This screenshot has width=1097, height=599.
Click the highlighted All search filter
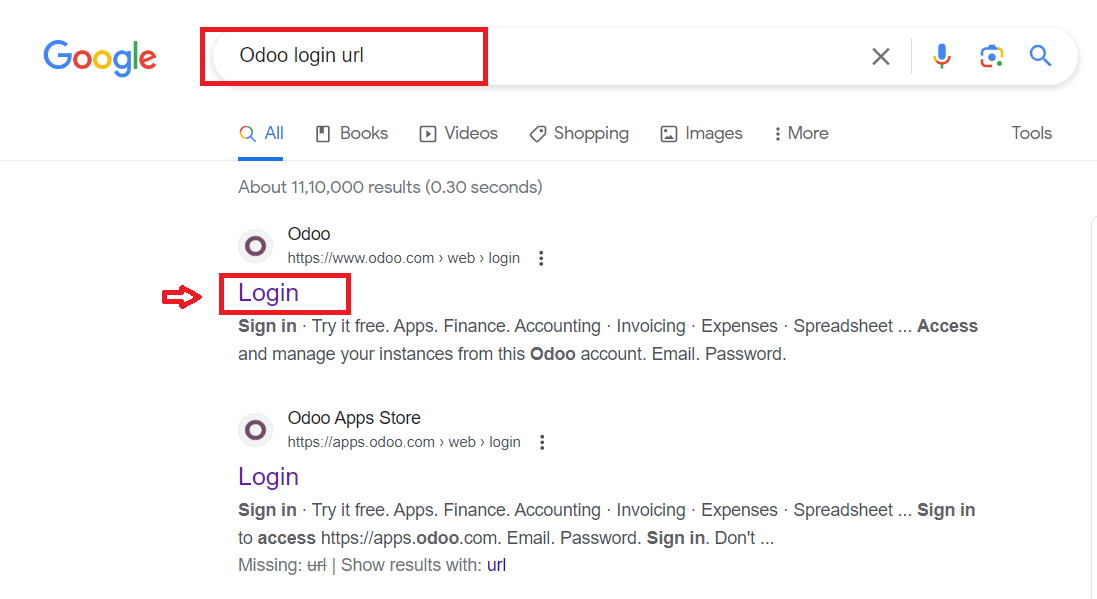[261, 131]
